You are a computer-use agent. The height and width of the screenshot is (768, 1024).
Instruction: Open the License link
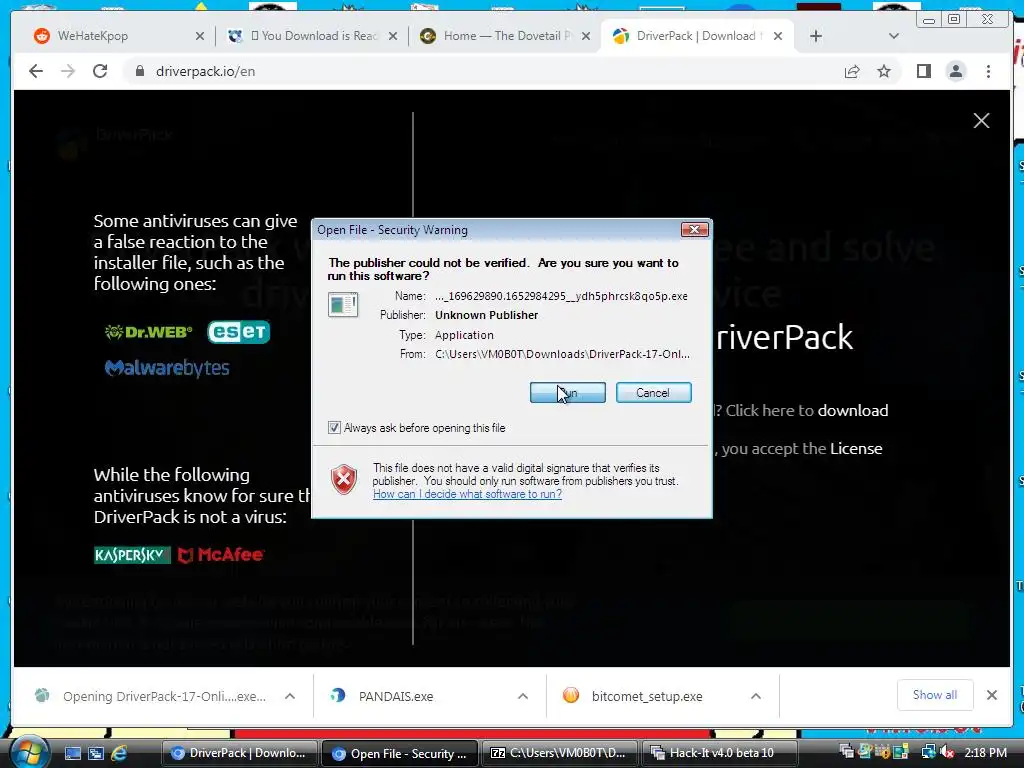856,449
